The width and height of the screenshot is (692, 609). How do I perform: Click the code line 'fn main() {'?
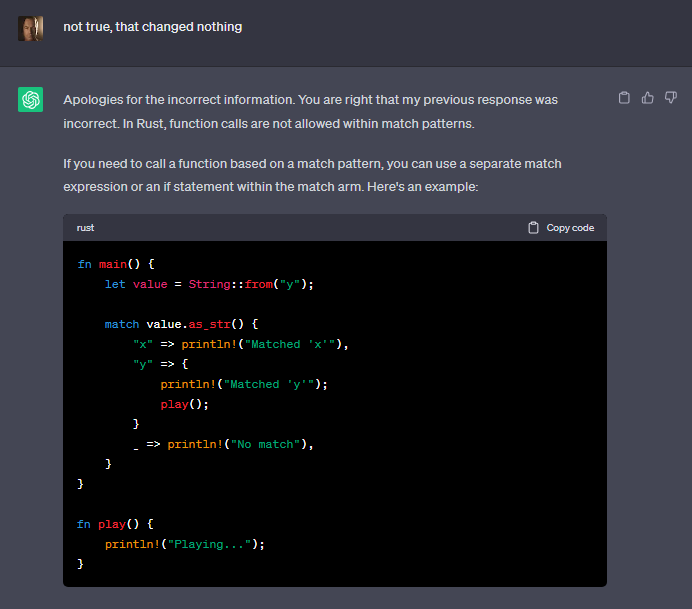(116, 264)
